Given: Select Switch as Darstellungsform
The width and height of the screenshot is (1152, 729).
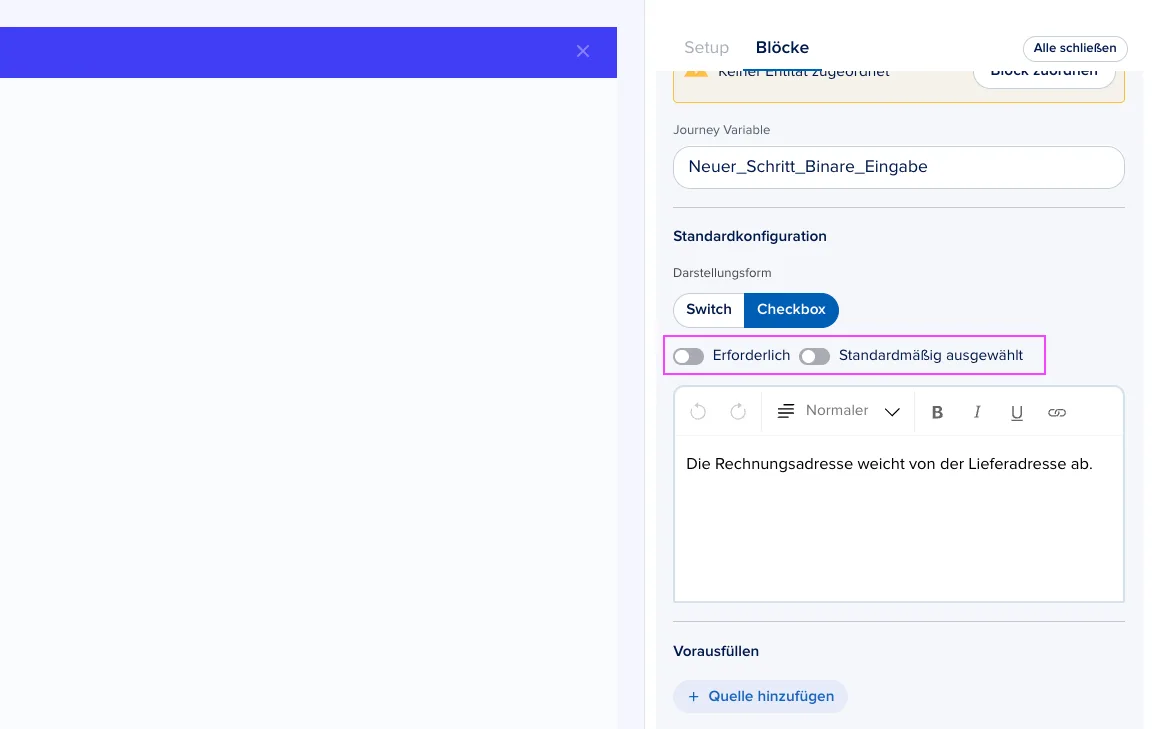Looking at the screenshot, I should coord(708,309).
